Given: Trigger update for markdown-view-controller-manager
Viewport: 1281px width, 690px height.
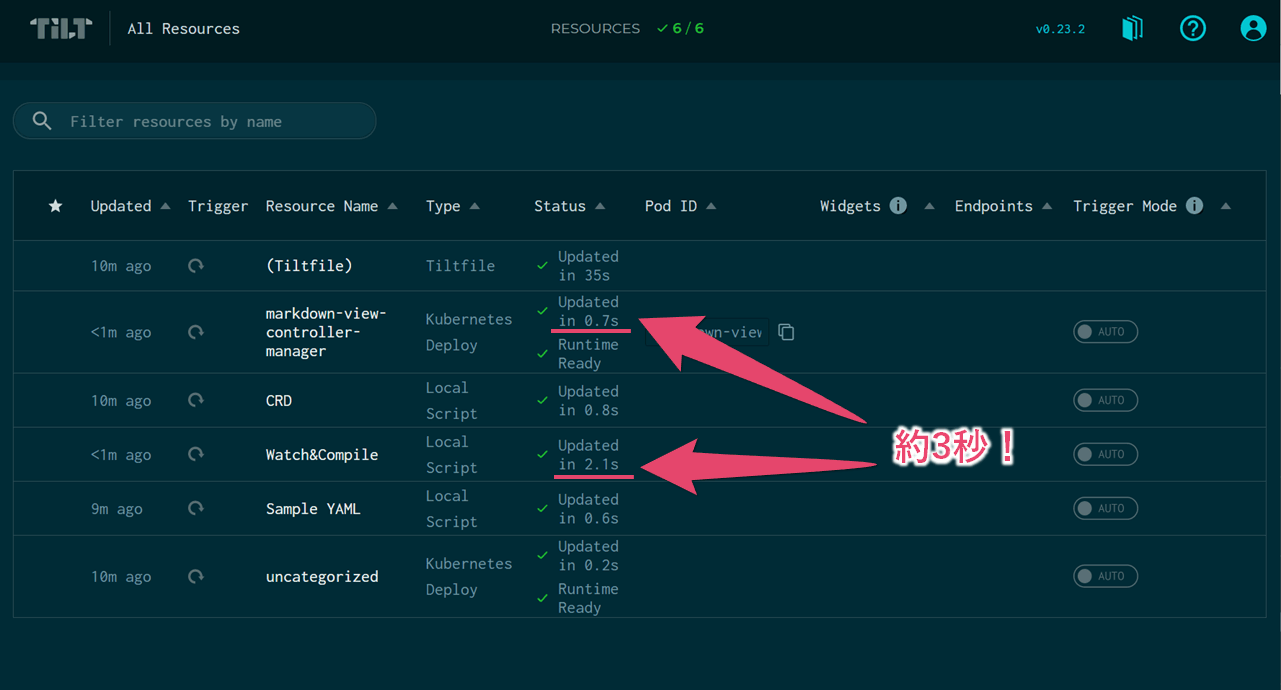Looking at the screenshot, I should [196, 332].
